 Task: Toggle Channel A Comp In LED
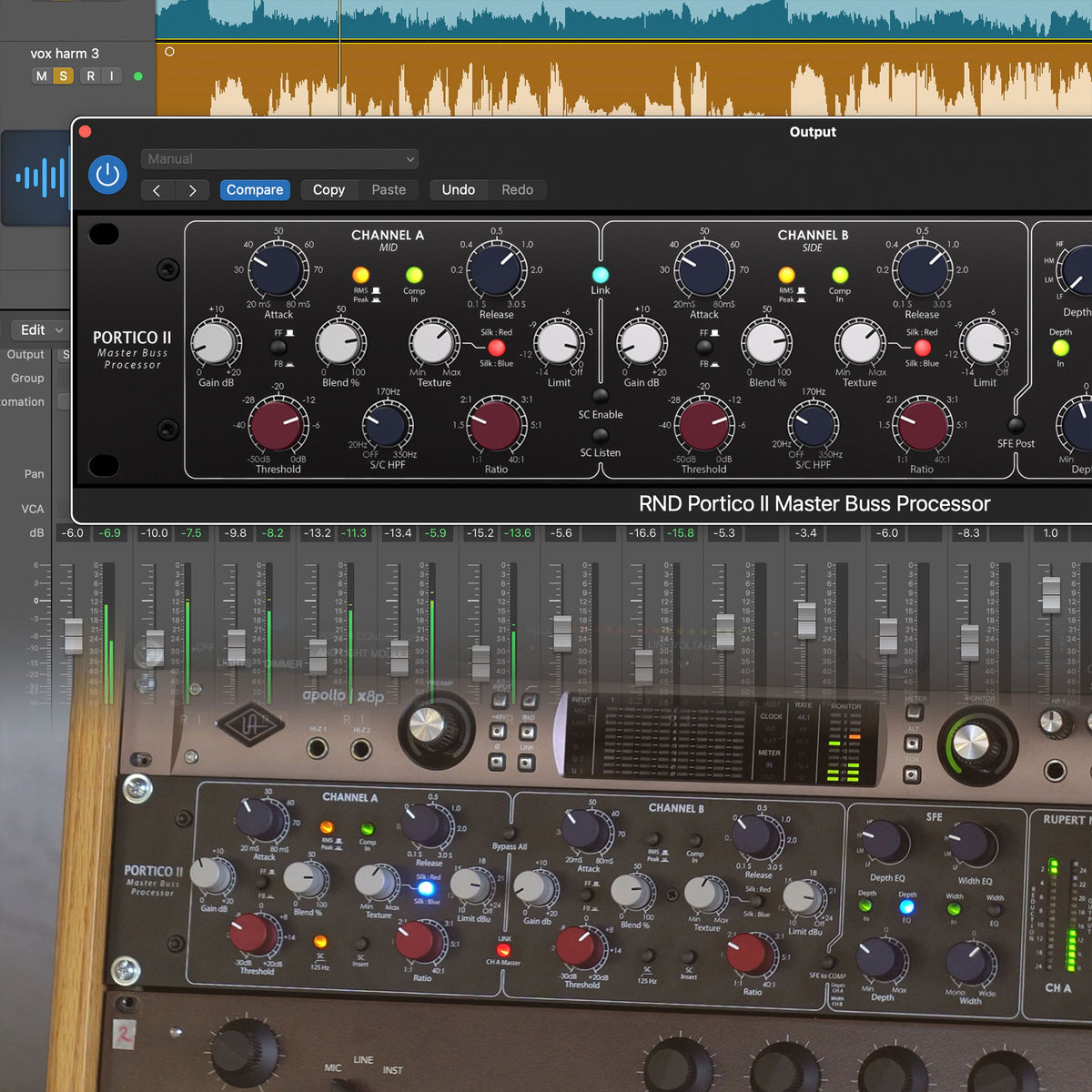tap(414, 275)
